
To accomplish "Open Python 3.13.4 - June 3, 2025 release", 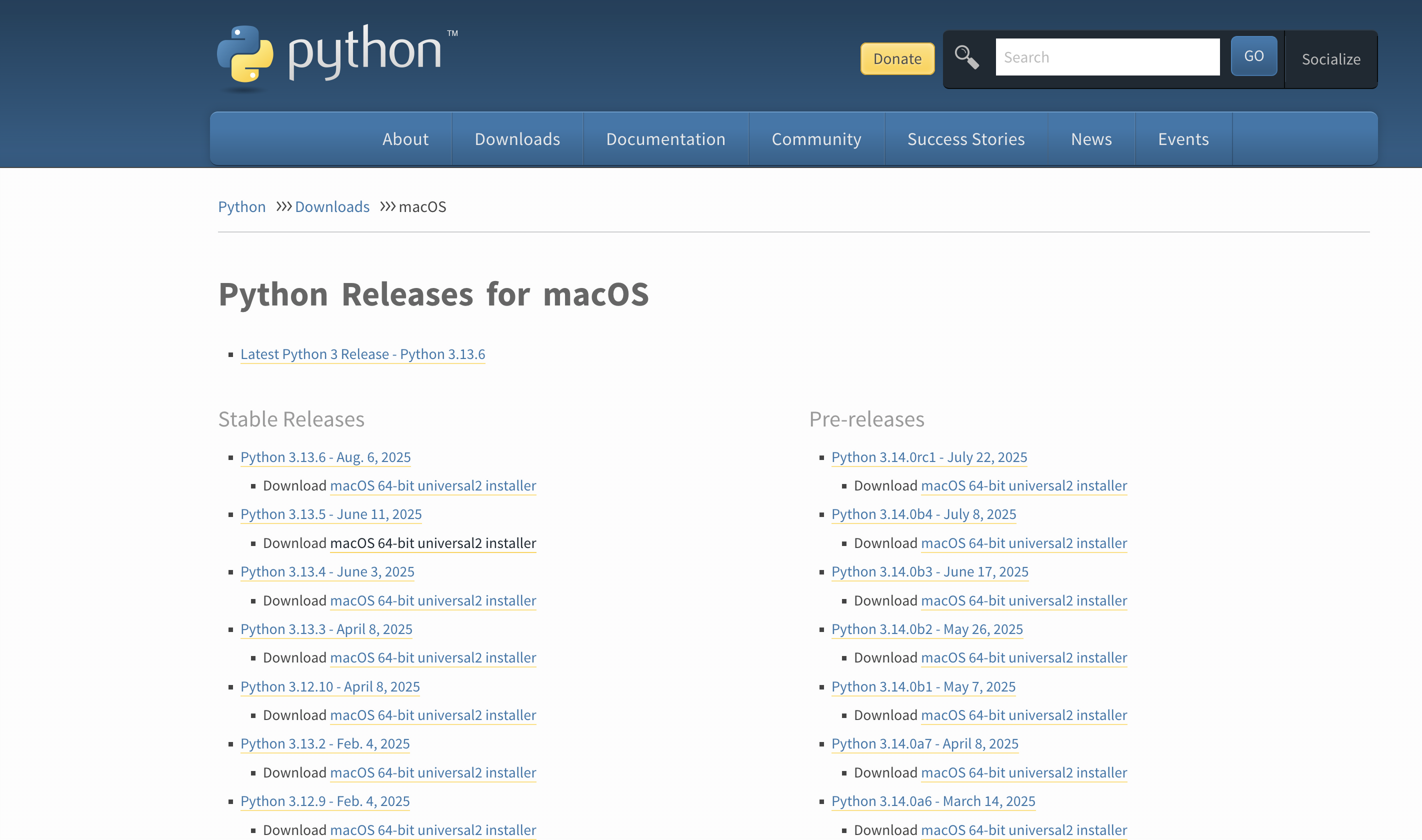I will point(327,571).
